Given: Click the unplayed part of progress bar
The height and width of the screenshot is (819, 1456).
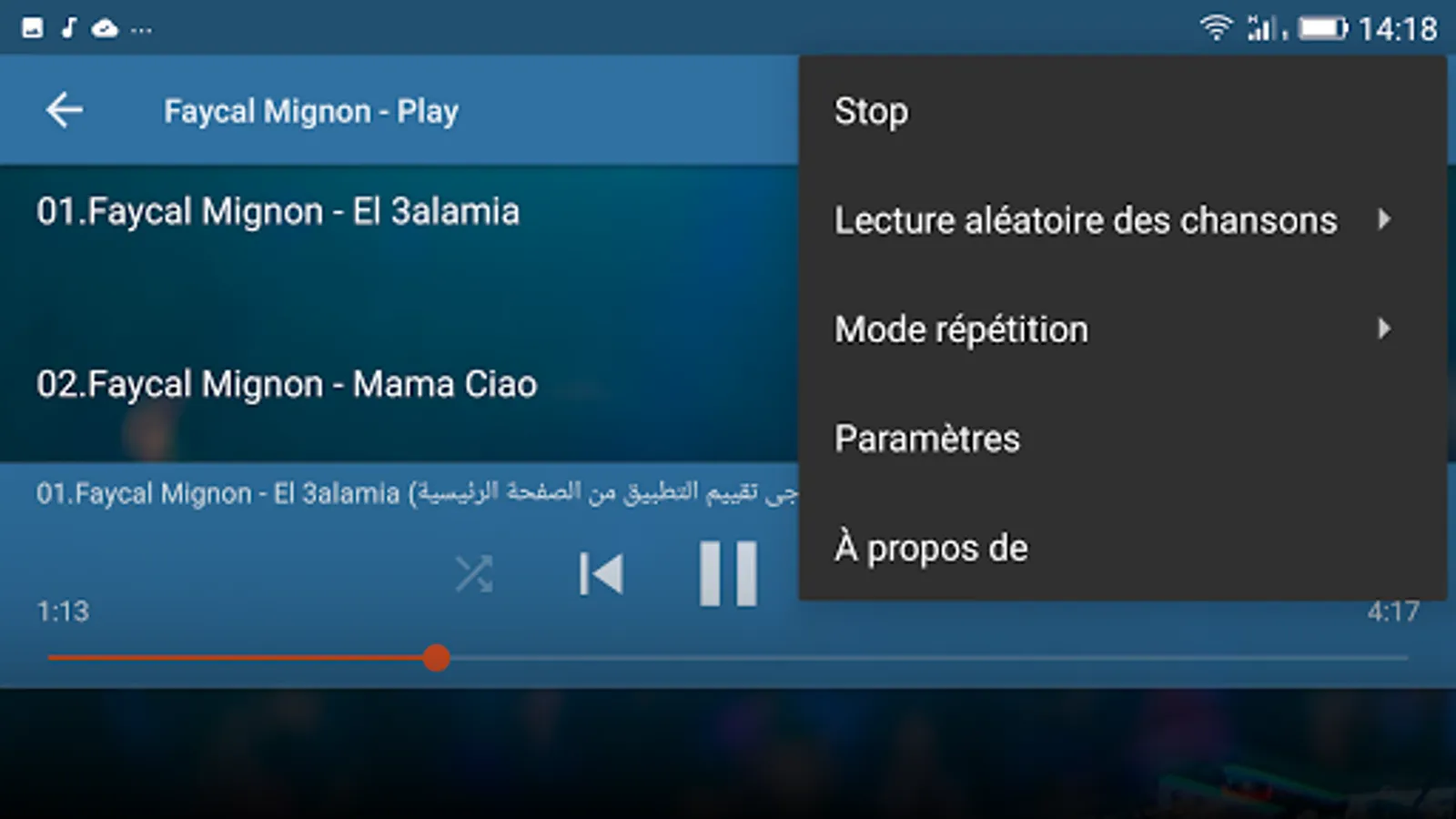Looking at the screenshot, I should (x=929, y=657).
